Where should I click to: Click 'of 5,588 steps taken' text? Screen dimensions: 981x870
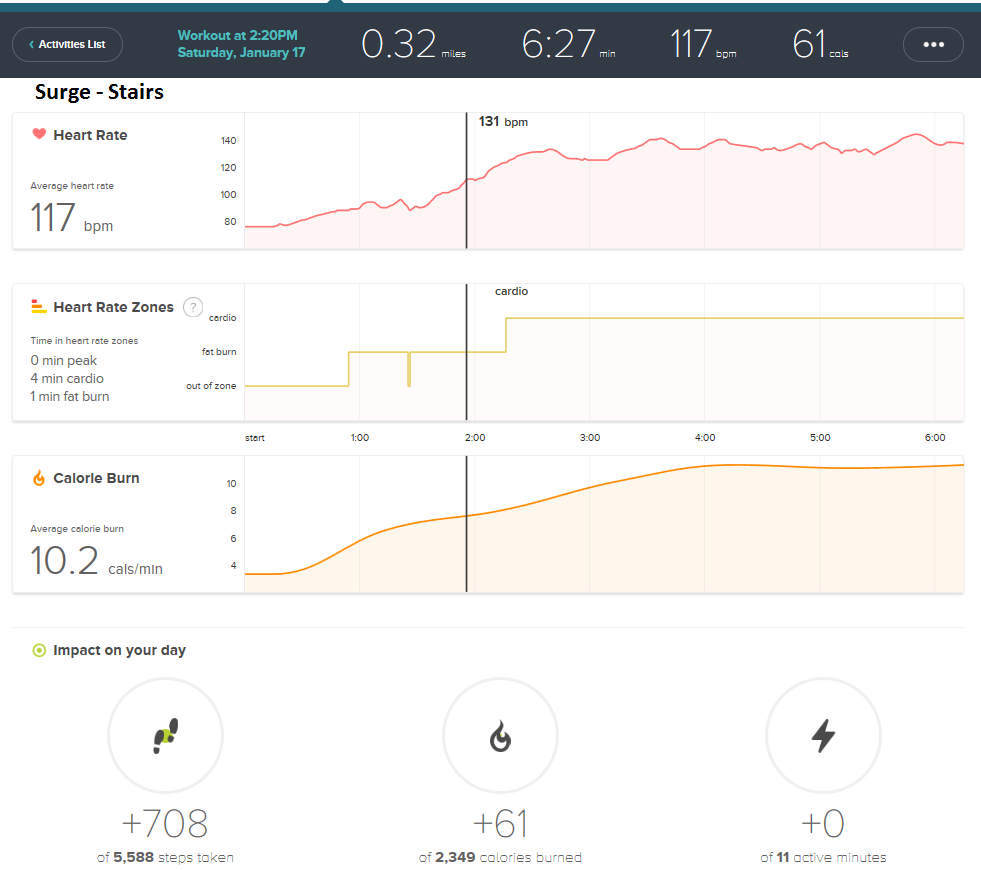tap(165, 857)
